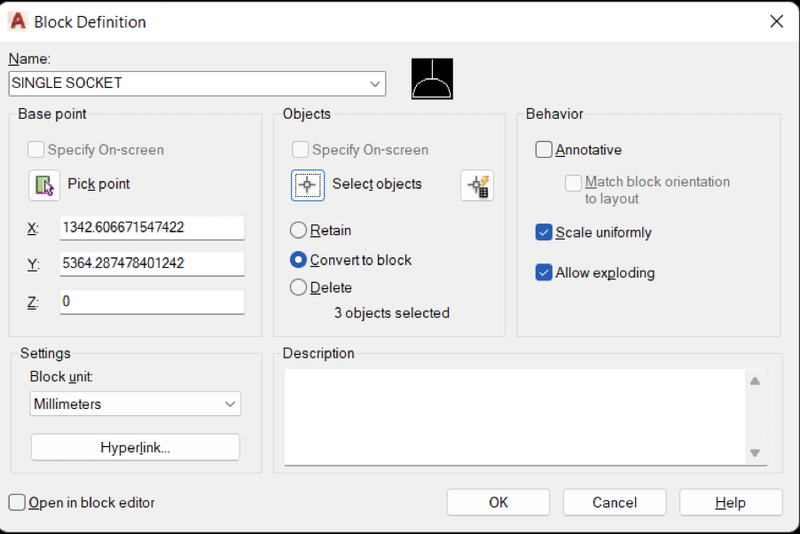800x534 pixels.
Task: Confirm with the OK button
Action: point(498,502)
